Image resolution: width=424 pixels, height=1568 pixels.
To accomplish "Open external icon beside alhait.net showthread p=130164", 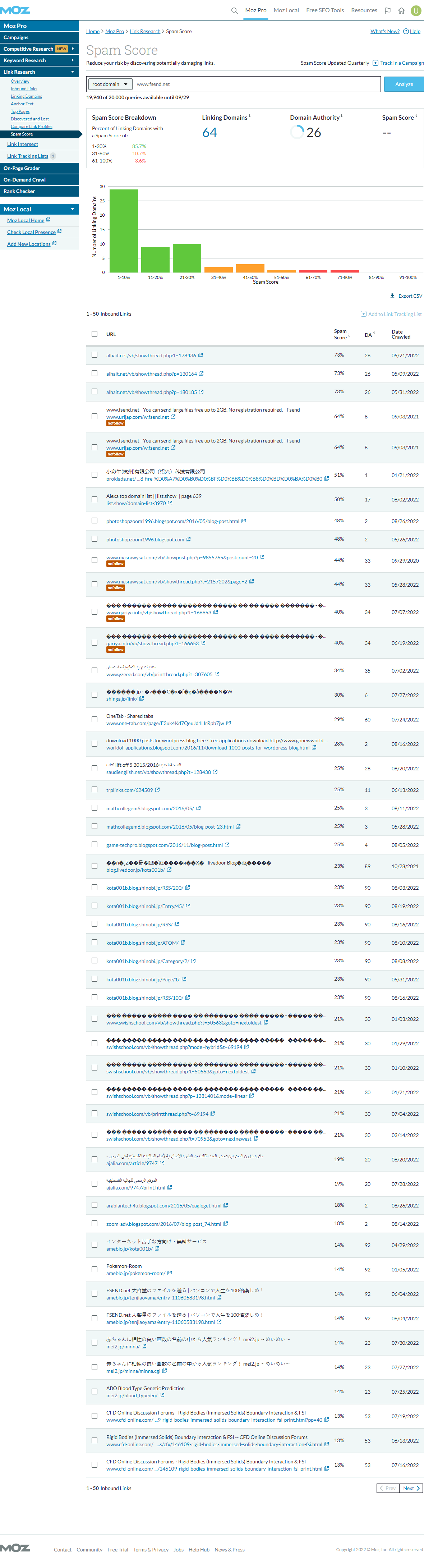I will [x=201, y=374].
